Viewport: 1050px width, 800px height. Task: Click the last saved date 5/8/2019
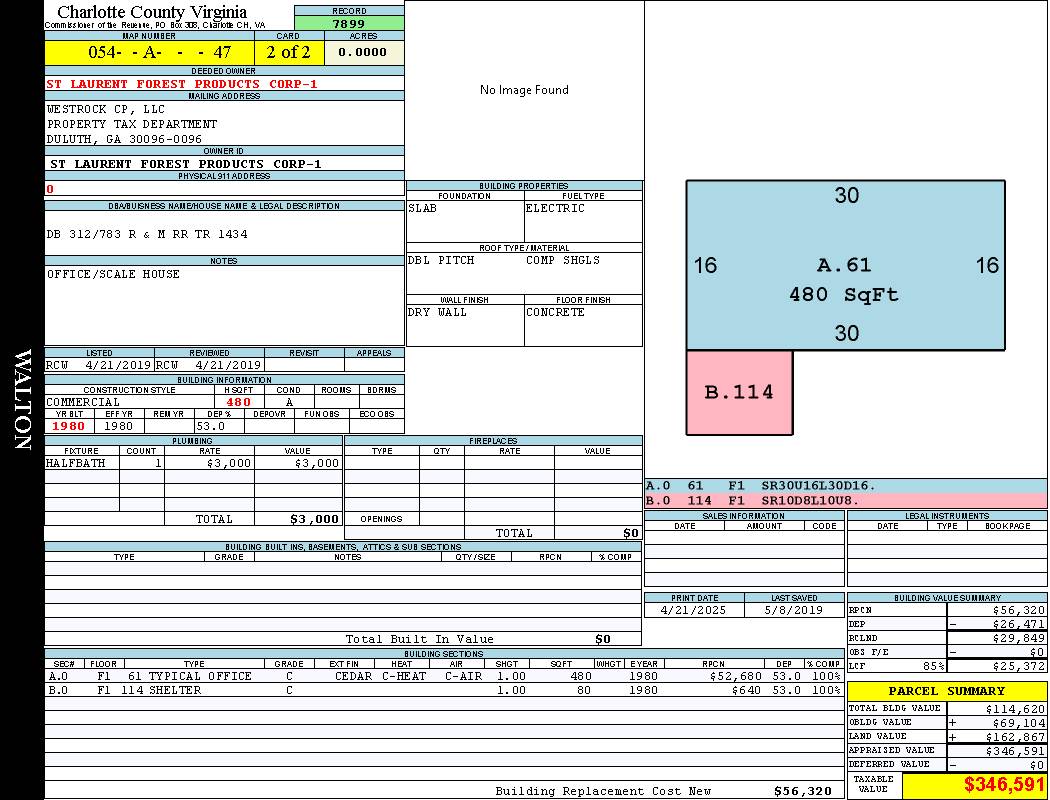[x=794, y=610]
